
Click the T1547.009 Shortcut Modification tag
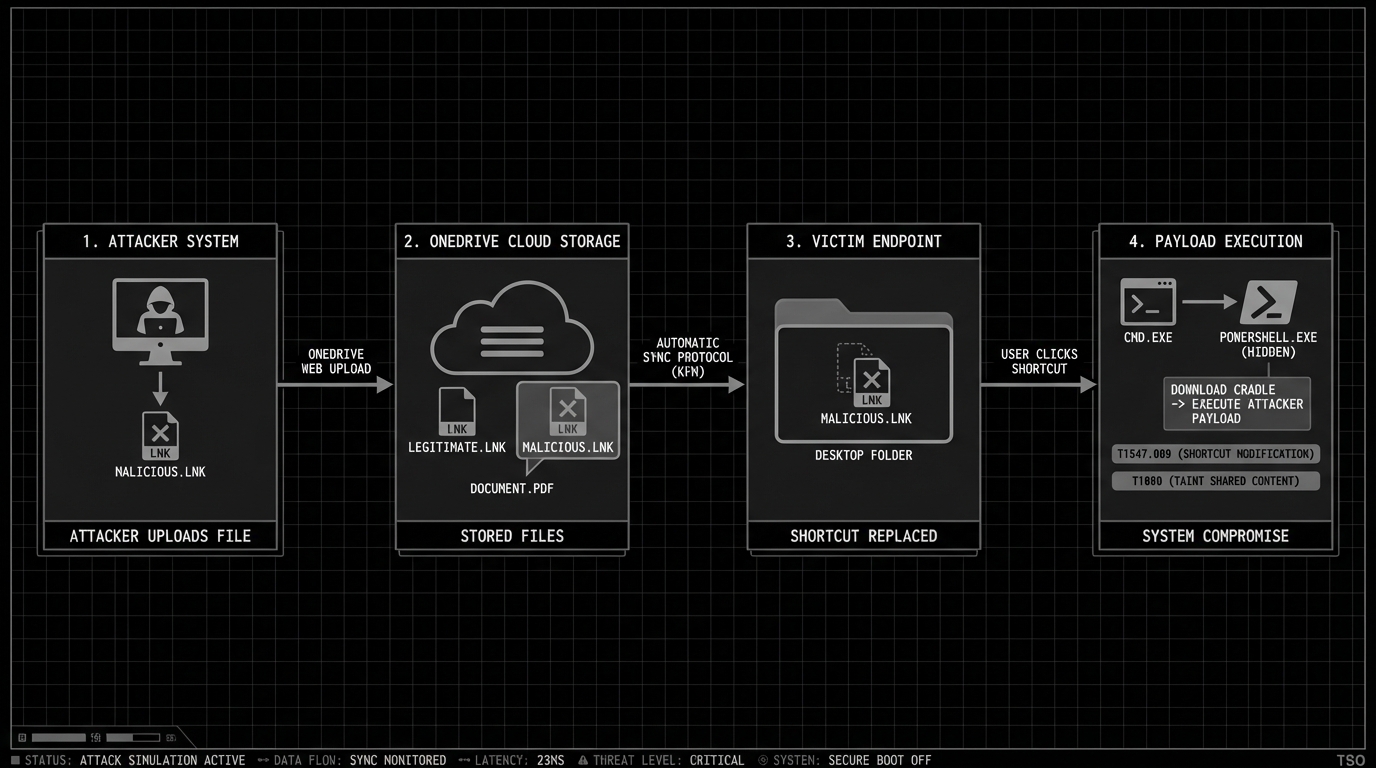(1216, 454)
